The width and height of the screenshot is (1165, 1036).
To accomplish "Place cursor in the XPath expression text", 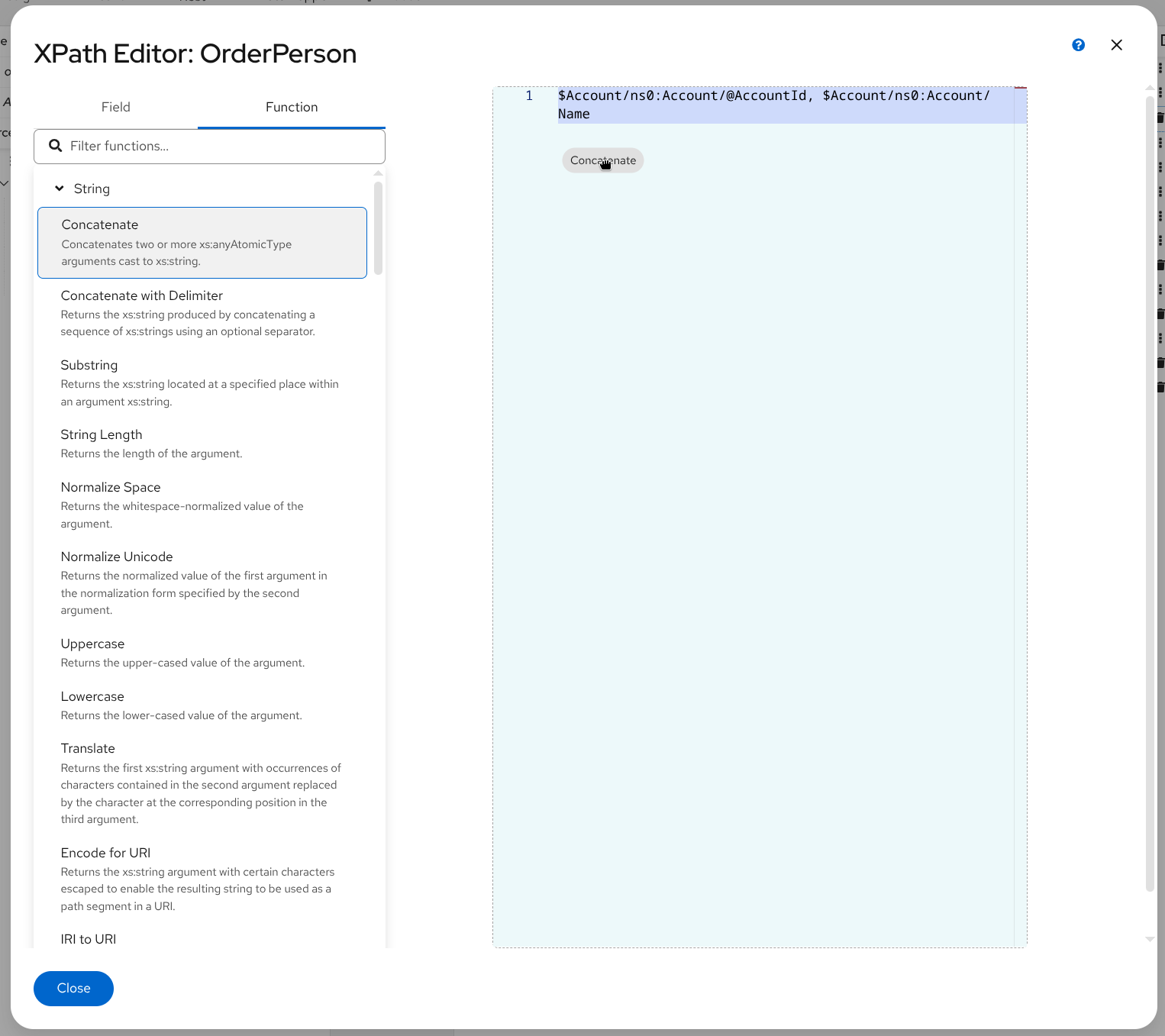I will [x=773, y=105].
